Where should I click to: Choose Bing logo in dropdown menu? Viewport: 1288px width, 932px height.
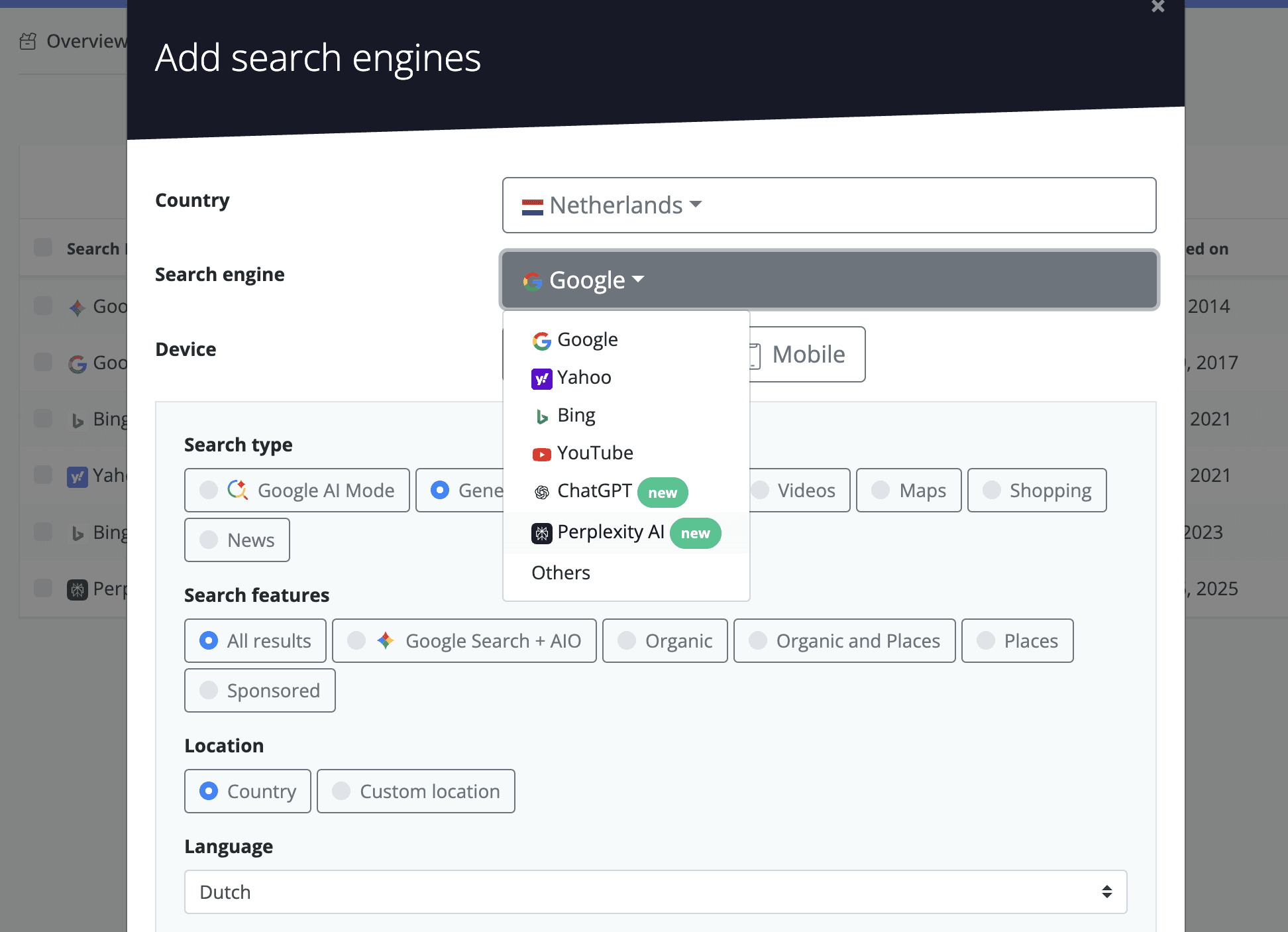(x=541, y=416)
